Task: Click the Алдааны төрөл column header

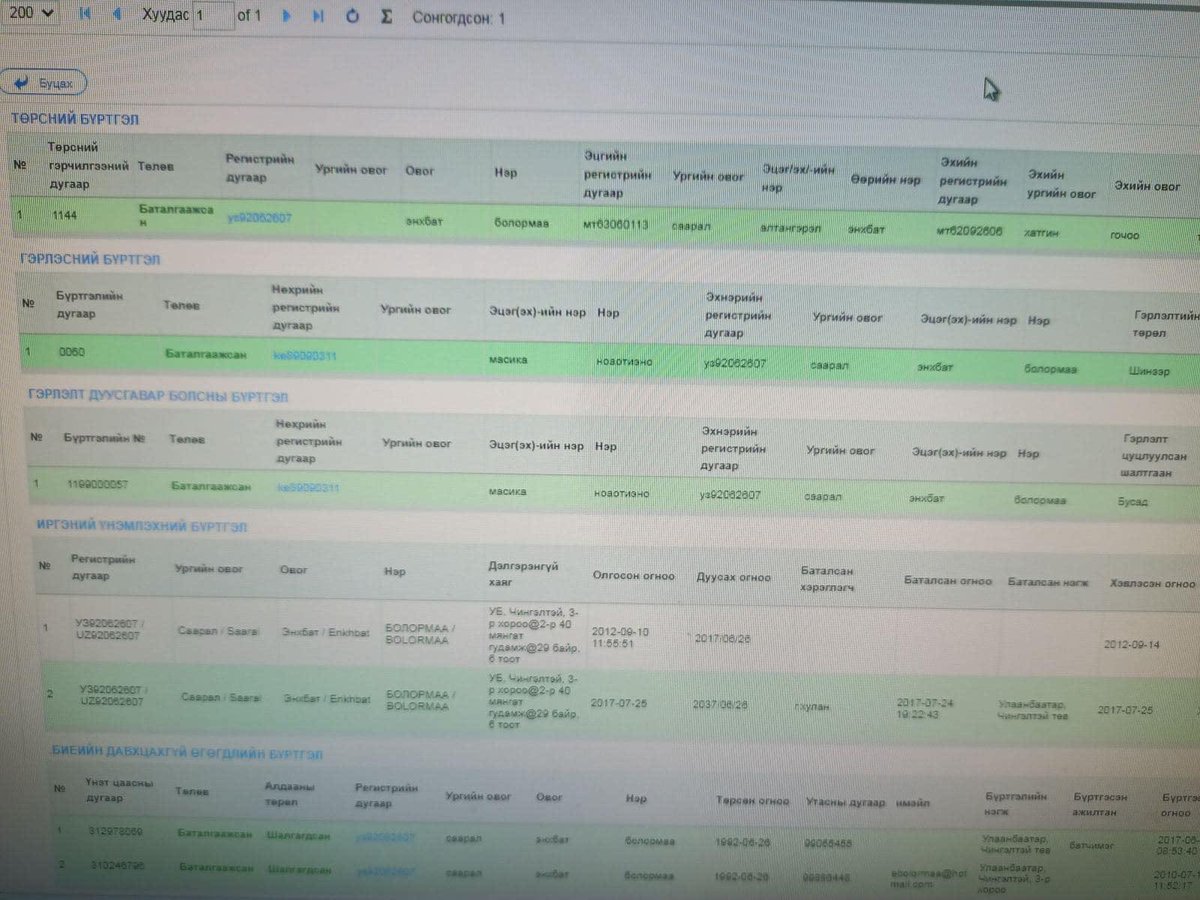Action: click(x=290, y=794)
